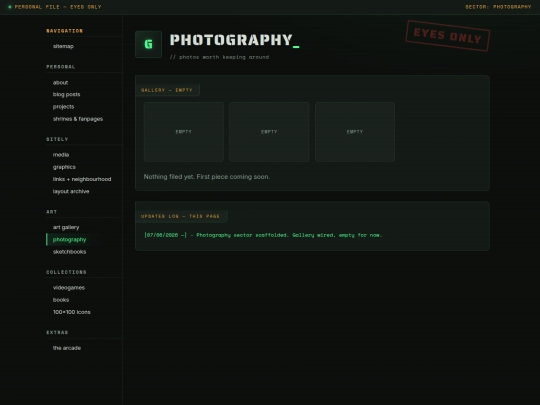Open the graphics section
Screen dimensions: 540x405
pyautogui.click(x=64, y=167)
